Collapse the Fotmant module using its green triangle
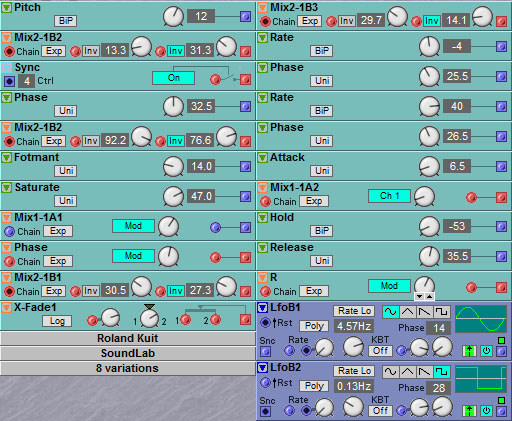 point(7,158)
